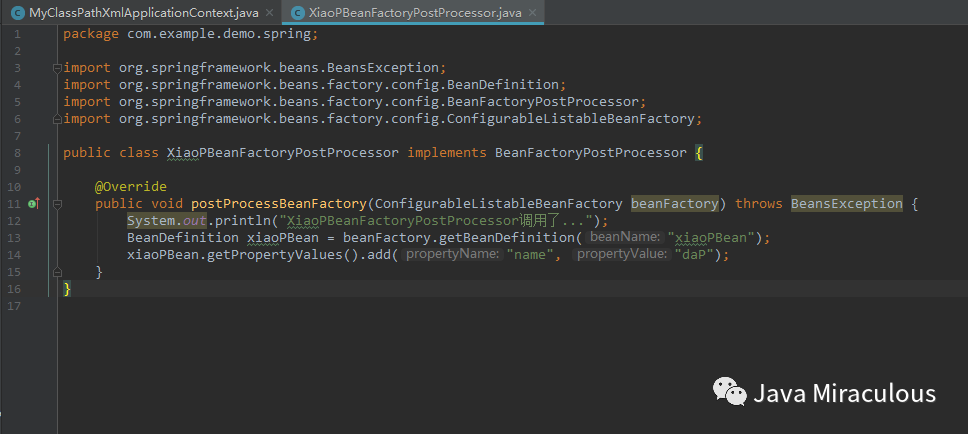This screenshot has width=968, height=434.
Task: Collapse postProcessBeanFactory method fold on line 11
Action: 57,203
